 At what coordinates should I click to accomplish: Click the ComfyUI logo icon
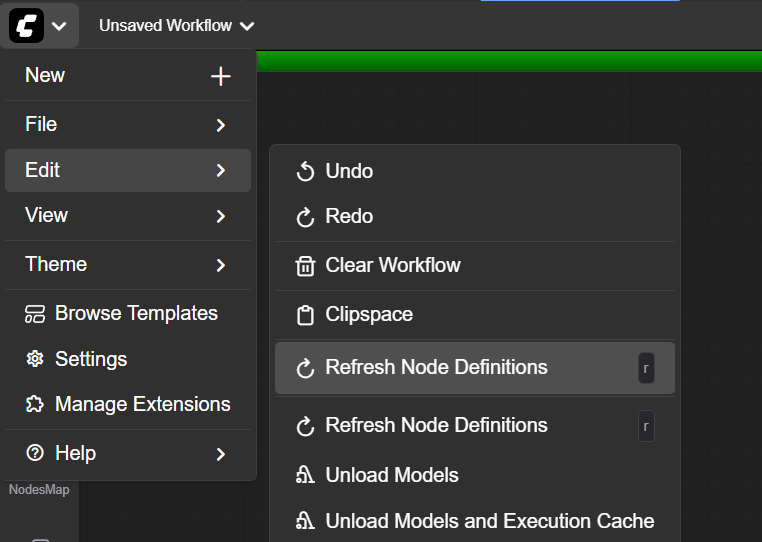point(27,25)
